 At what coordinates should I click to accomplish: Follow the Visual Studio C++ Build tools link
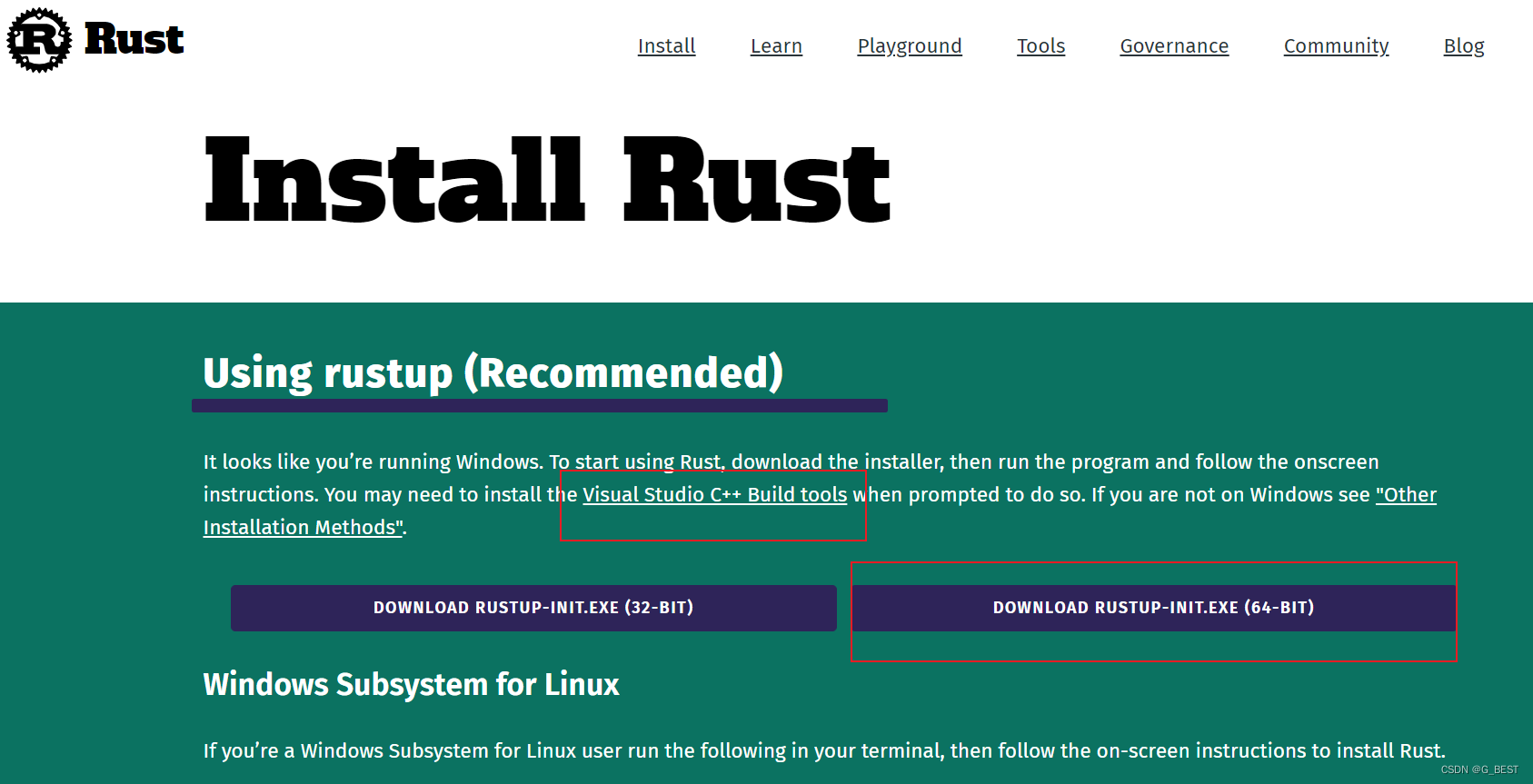pos(715,494)
